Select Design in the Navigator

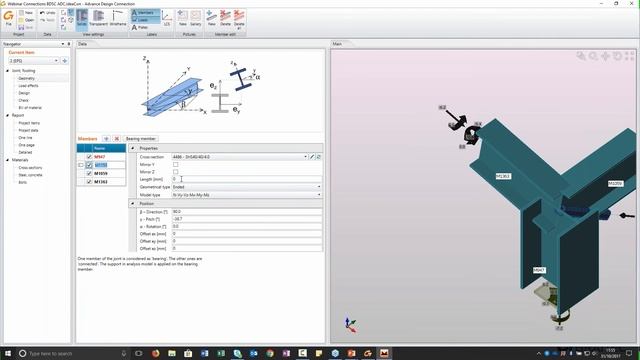tap(24, 93)
